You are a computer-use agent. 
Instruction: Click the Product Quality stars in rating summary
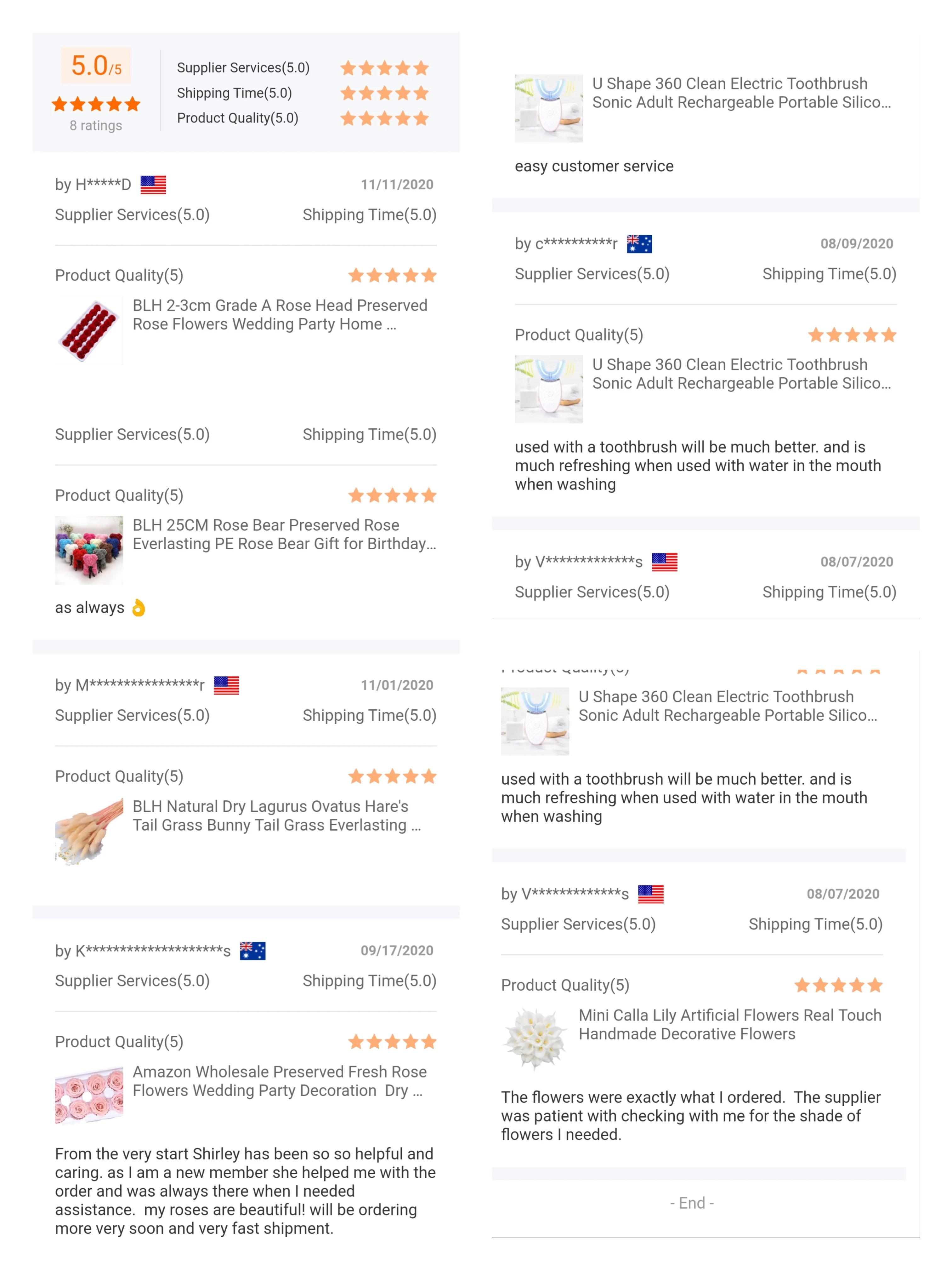click(x=384, y=118)
